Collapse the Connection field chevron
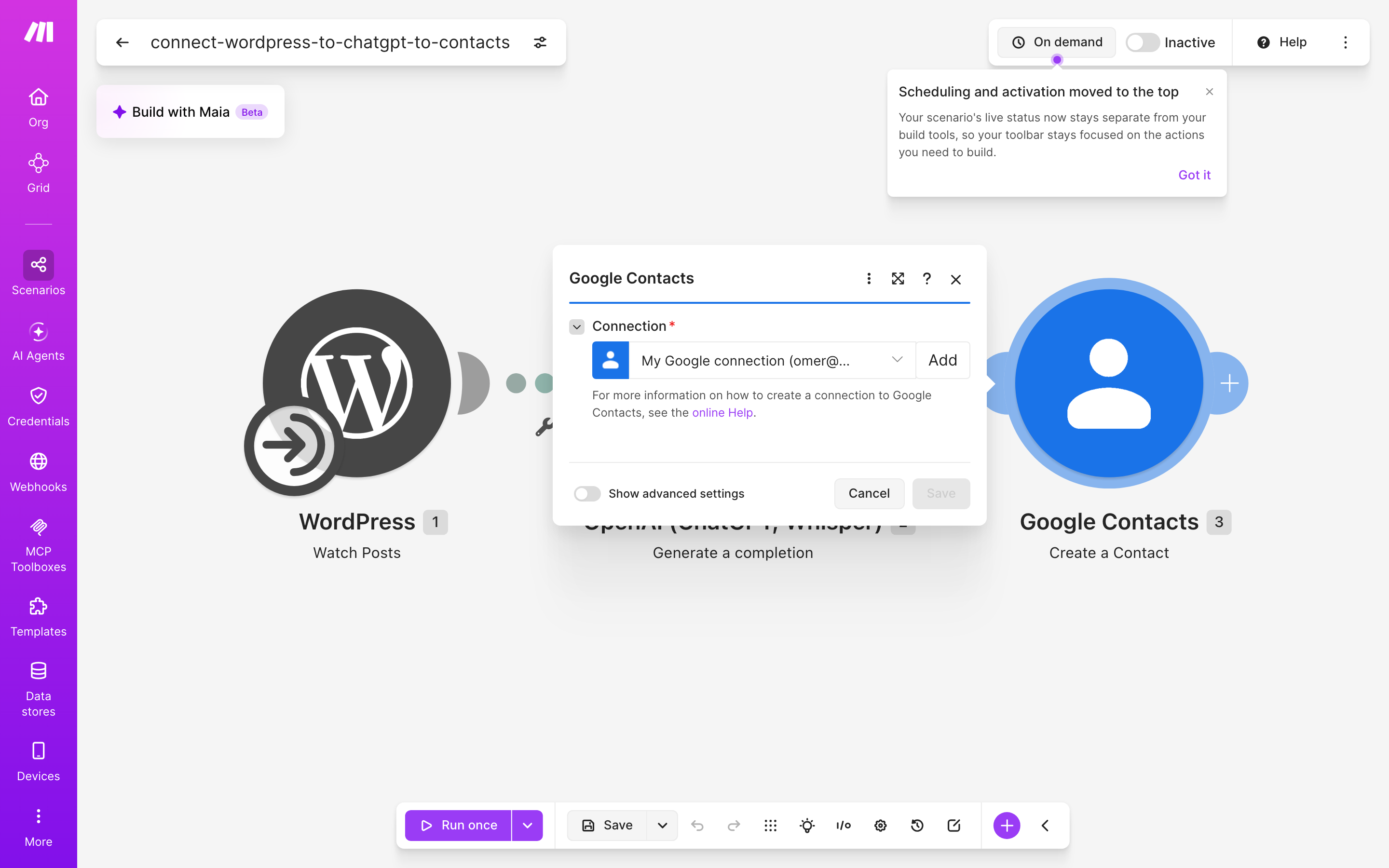 [577, 326]
